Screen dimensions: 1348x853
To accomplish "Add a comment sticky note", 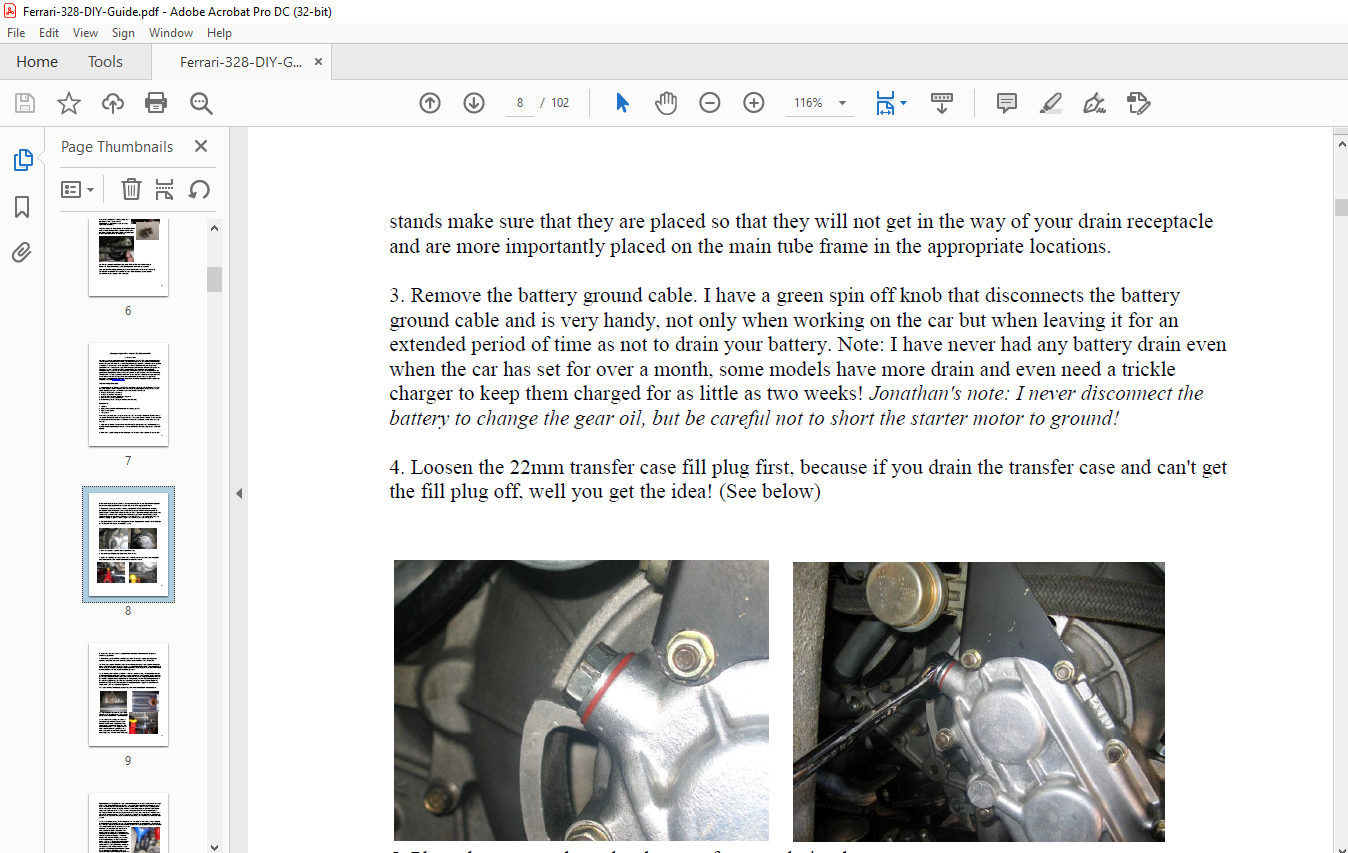I will pos(1007,103).
